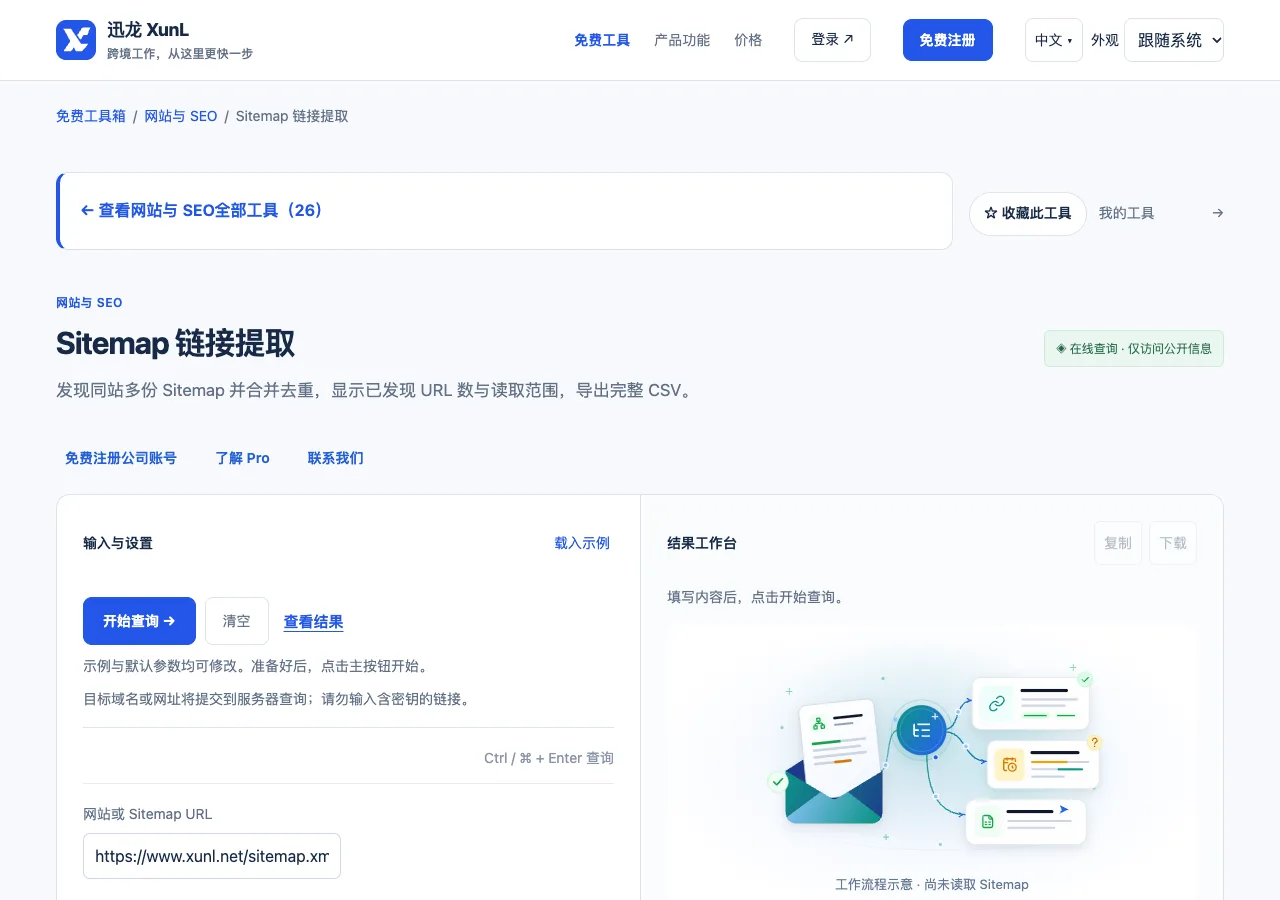Open 查看网站与 SEO全部工具（26） link
The width and height of the screenshot is (1280, 900).
coord(202,211)
